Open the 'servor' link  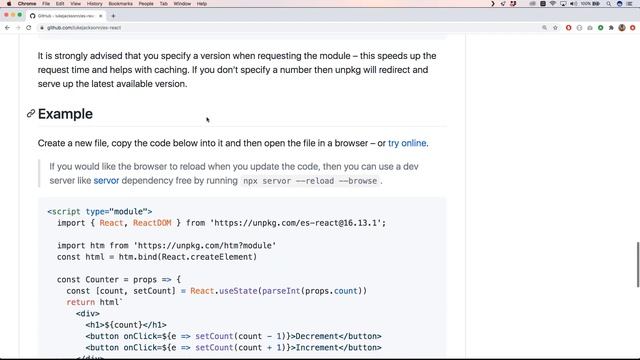click(x=106, y=180)
